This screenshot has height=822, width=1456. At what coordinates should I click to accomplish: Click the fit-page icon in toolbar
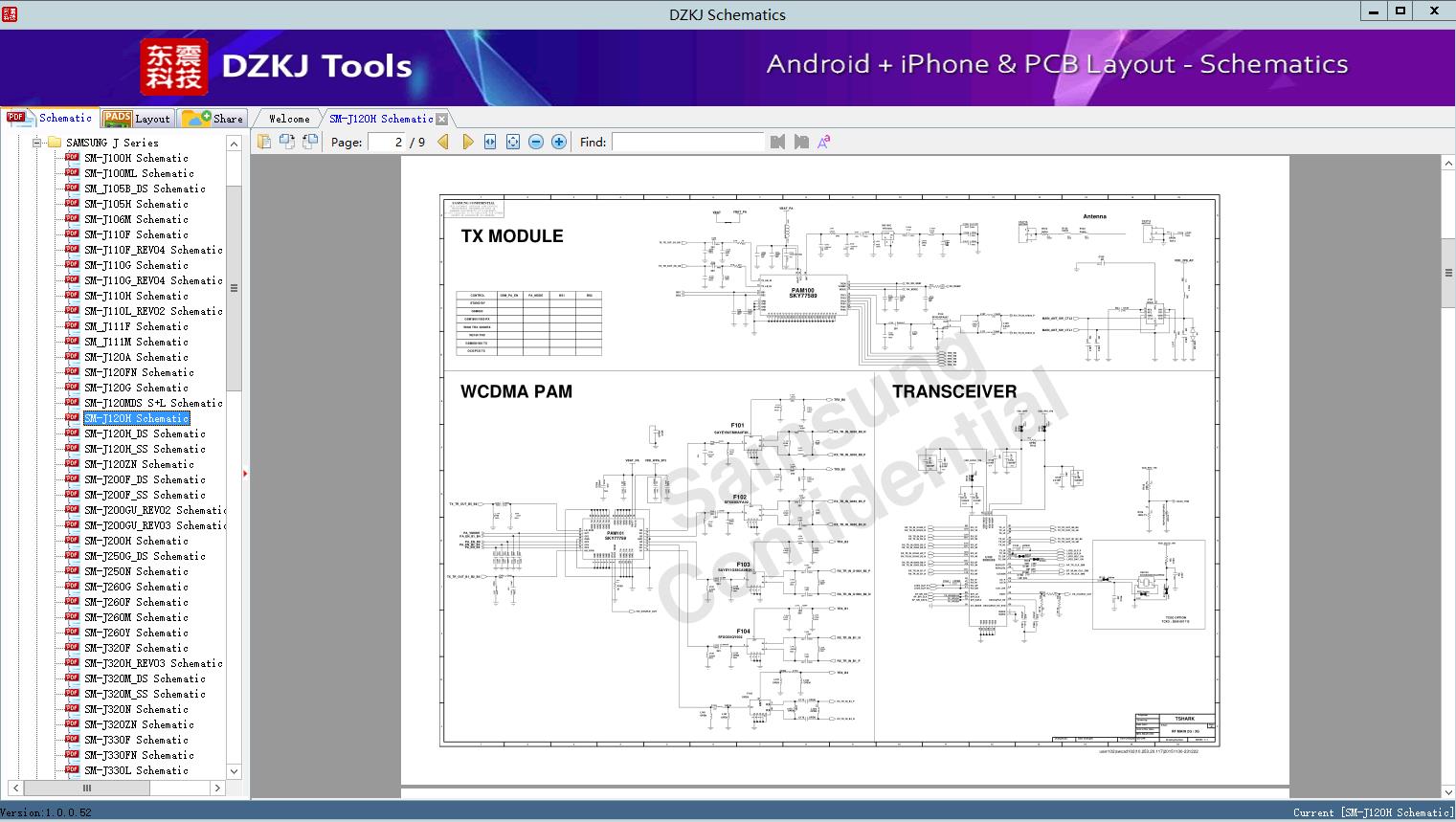[x=513, y=142]
